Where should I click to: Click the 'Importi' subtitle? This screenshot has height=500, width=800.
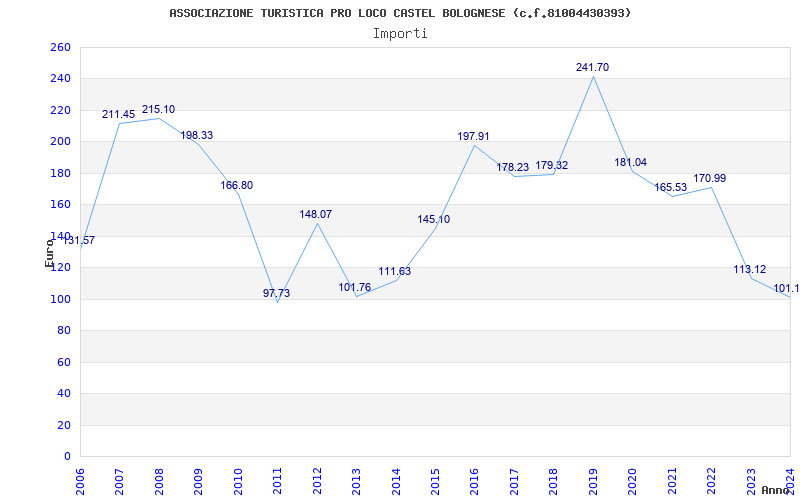tap(400, 34)
